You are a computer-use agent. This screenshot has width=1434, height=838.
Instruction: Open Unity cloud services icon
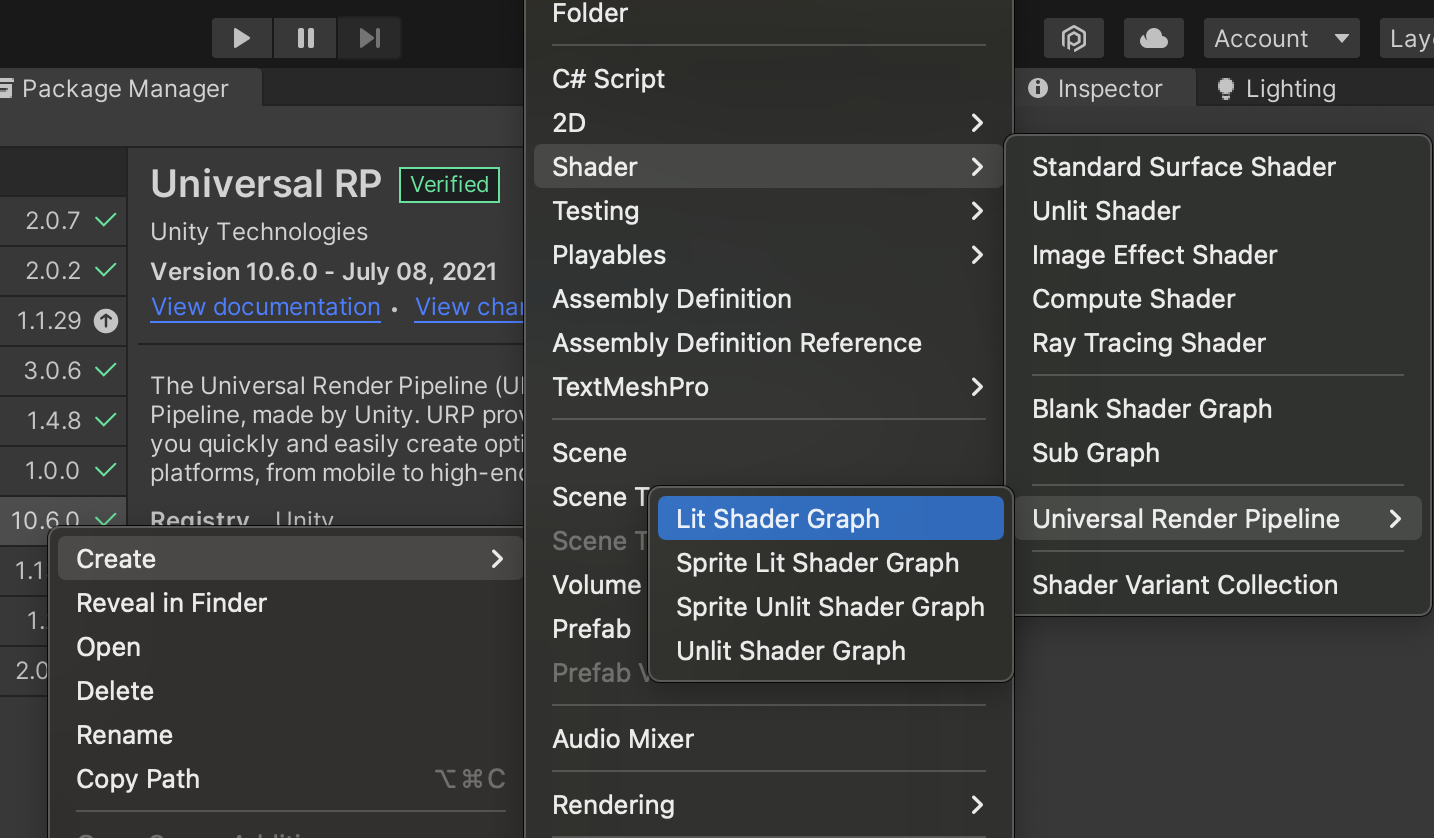1154,38
